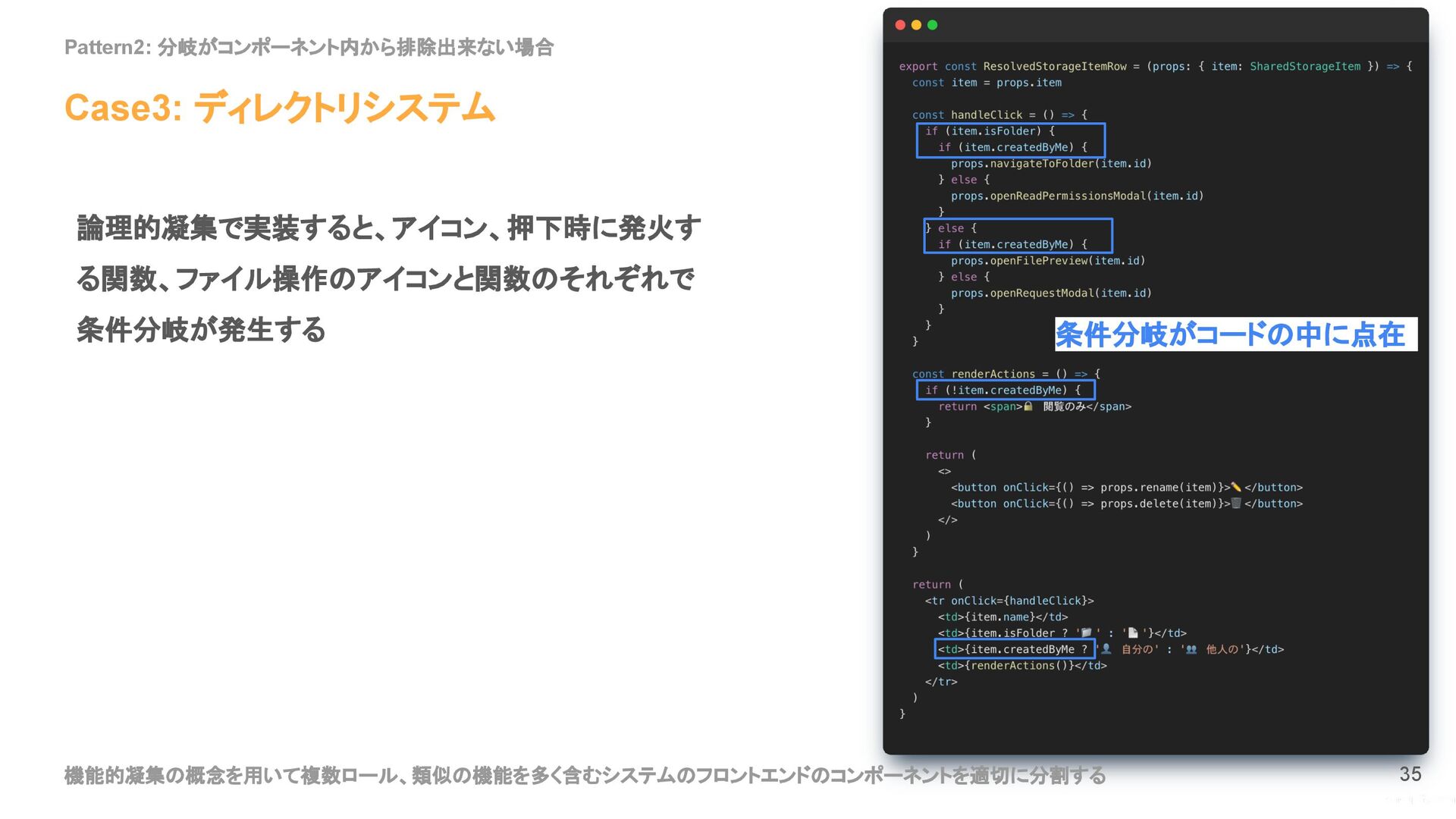This screenshot has height=819, width=1456.
Task: Click the Pattern2 subtitle text at top
Action: 309,47
